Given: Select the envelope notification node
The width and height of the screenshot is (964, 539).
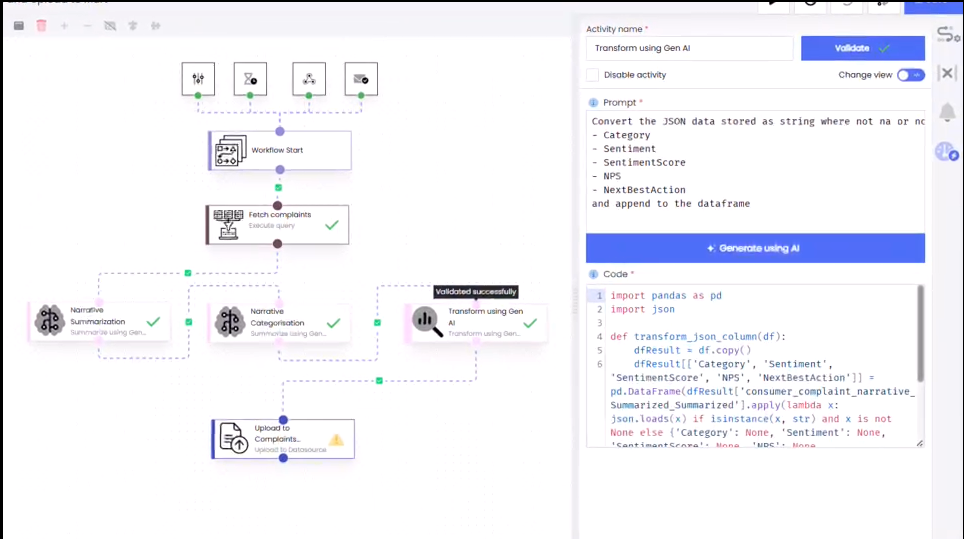Looking at the screenshot, I should [x=361, y=79].
